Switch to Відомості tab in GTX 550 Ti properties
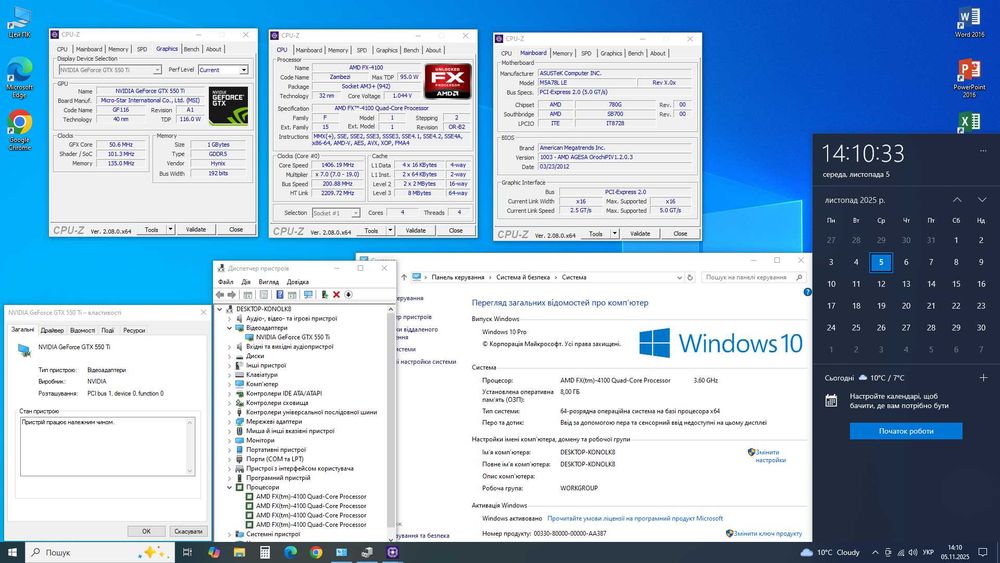This screenshot has width=1000, height=563. tap(82, 330)
